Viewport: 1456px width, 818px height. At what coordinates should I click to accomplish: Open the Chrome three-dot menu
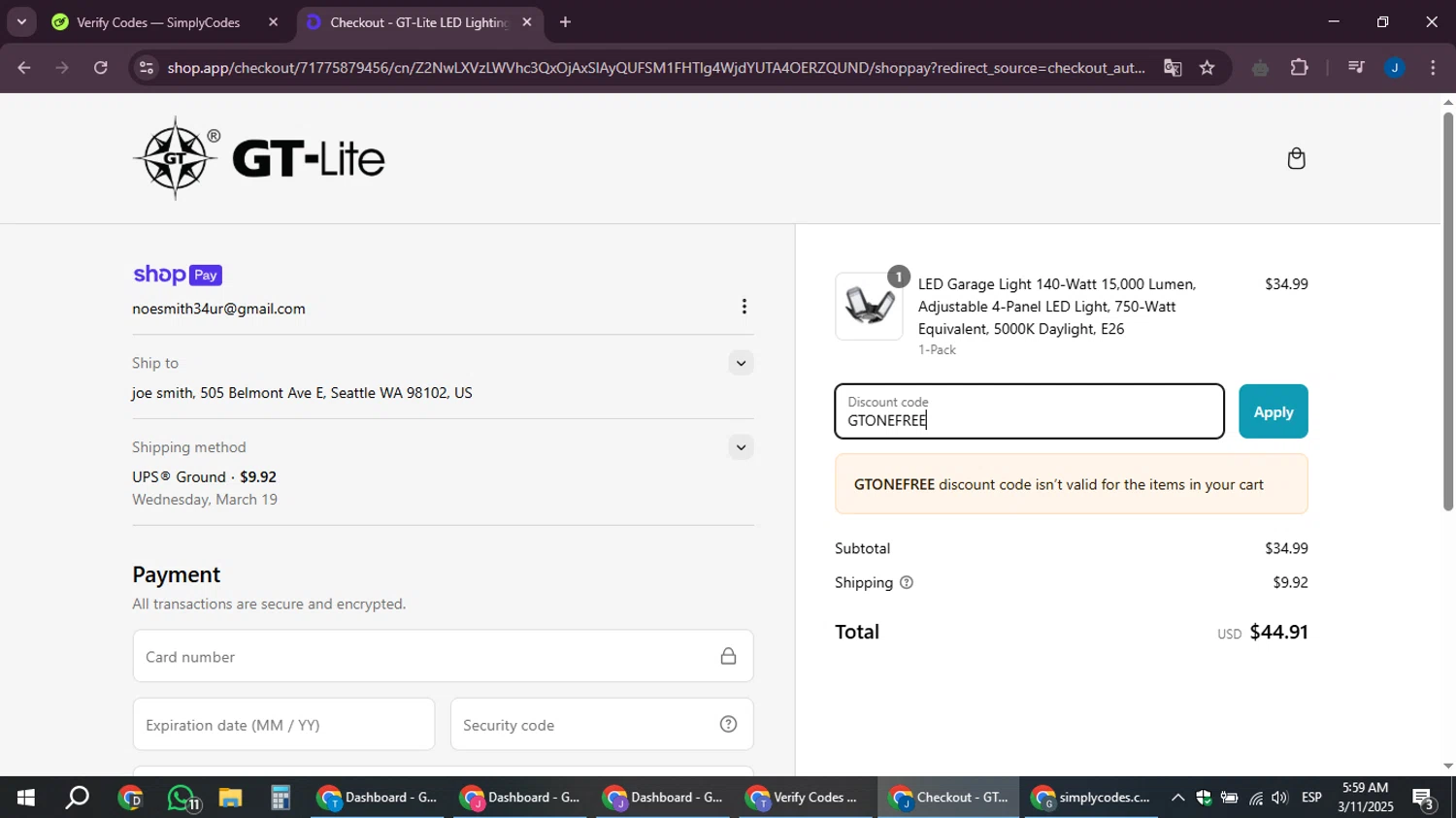(x=1433, y=68)
